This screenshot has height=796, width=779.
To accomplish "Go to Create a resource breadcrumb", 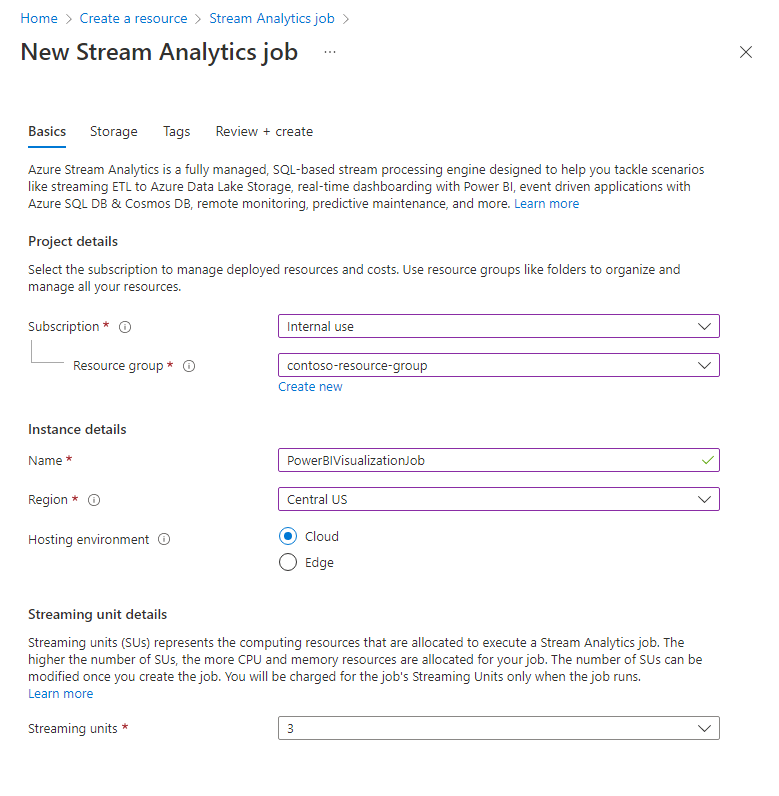I will click(133, 18).
